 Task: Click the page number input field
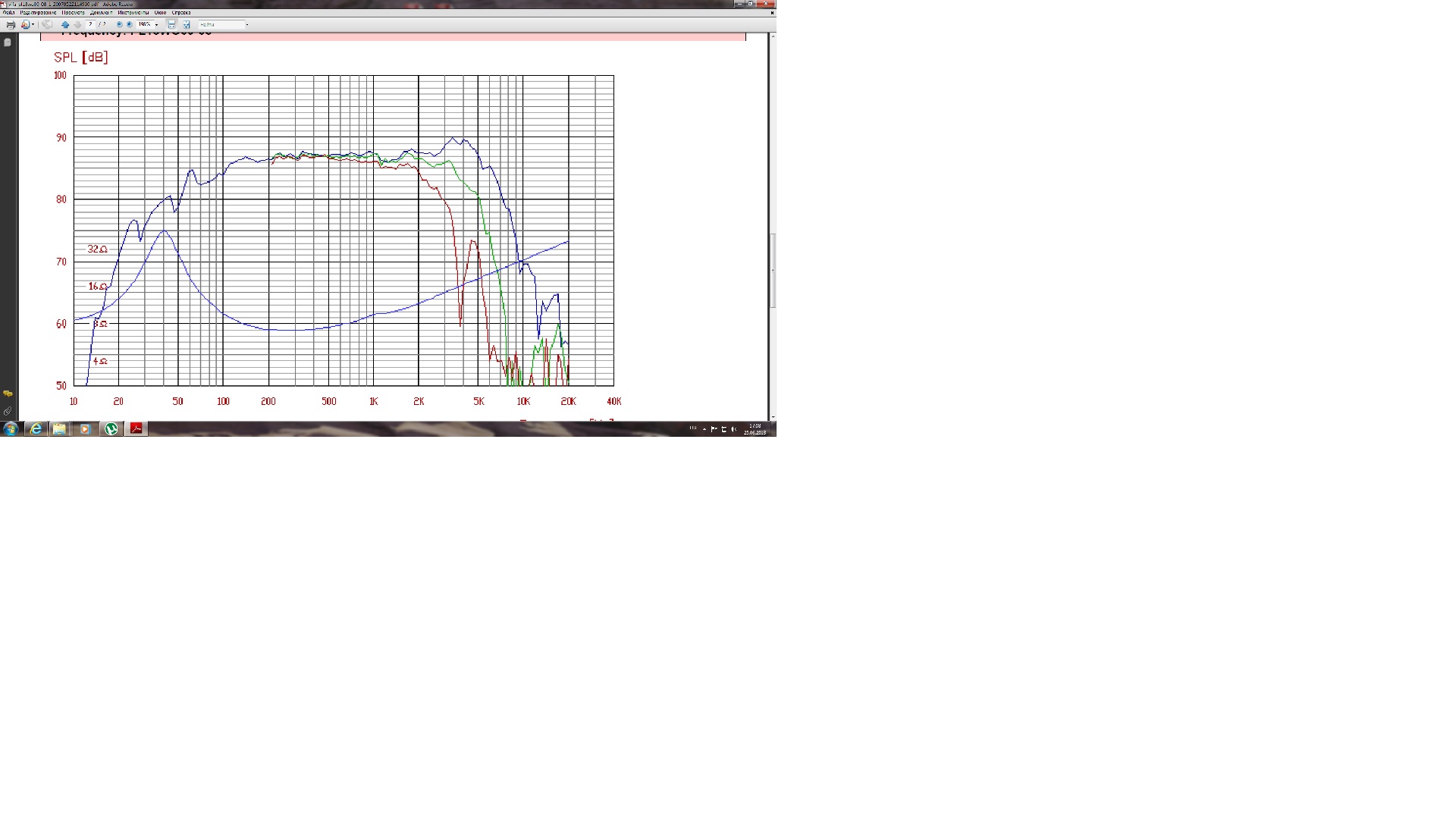tap(90, 24)
